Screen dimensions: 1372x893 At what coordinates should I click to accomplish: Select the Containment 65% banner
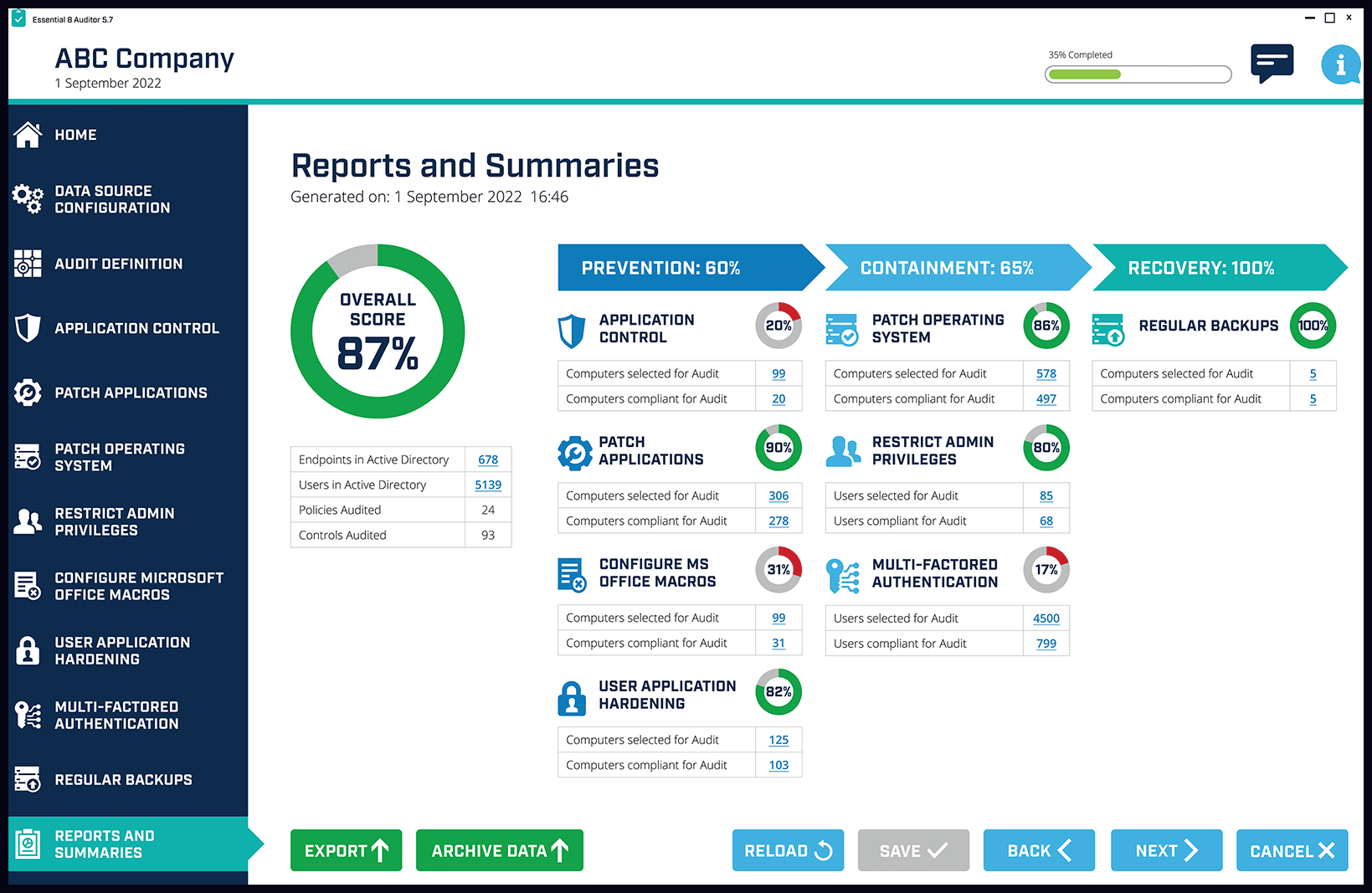point(946,268)
